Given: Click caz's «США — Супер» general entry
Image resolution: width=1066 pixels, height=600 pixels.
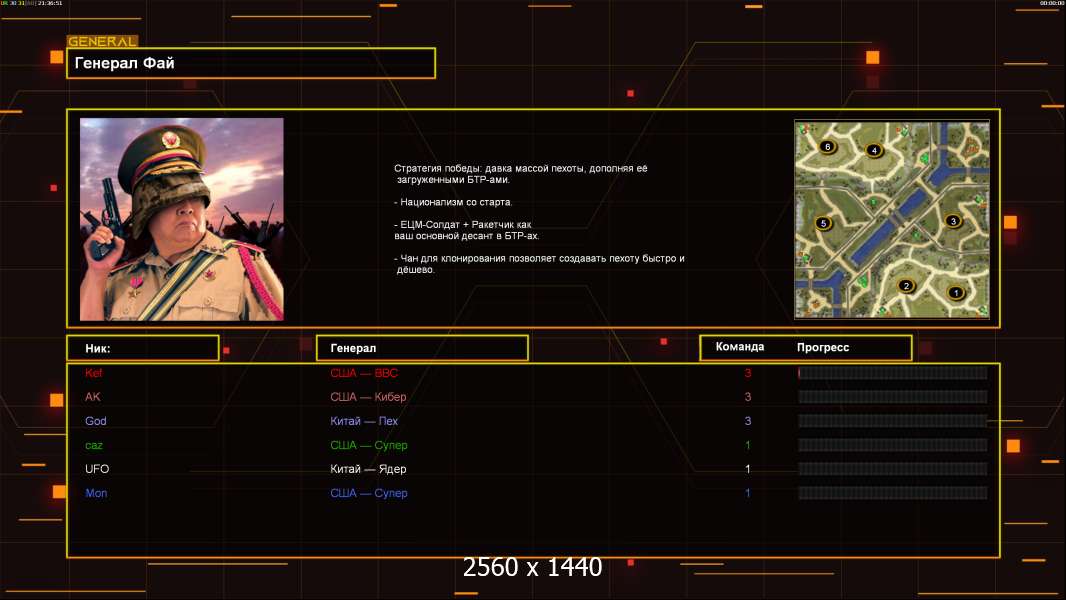Looking at the screenshot, I should 368,445.
